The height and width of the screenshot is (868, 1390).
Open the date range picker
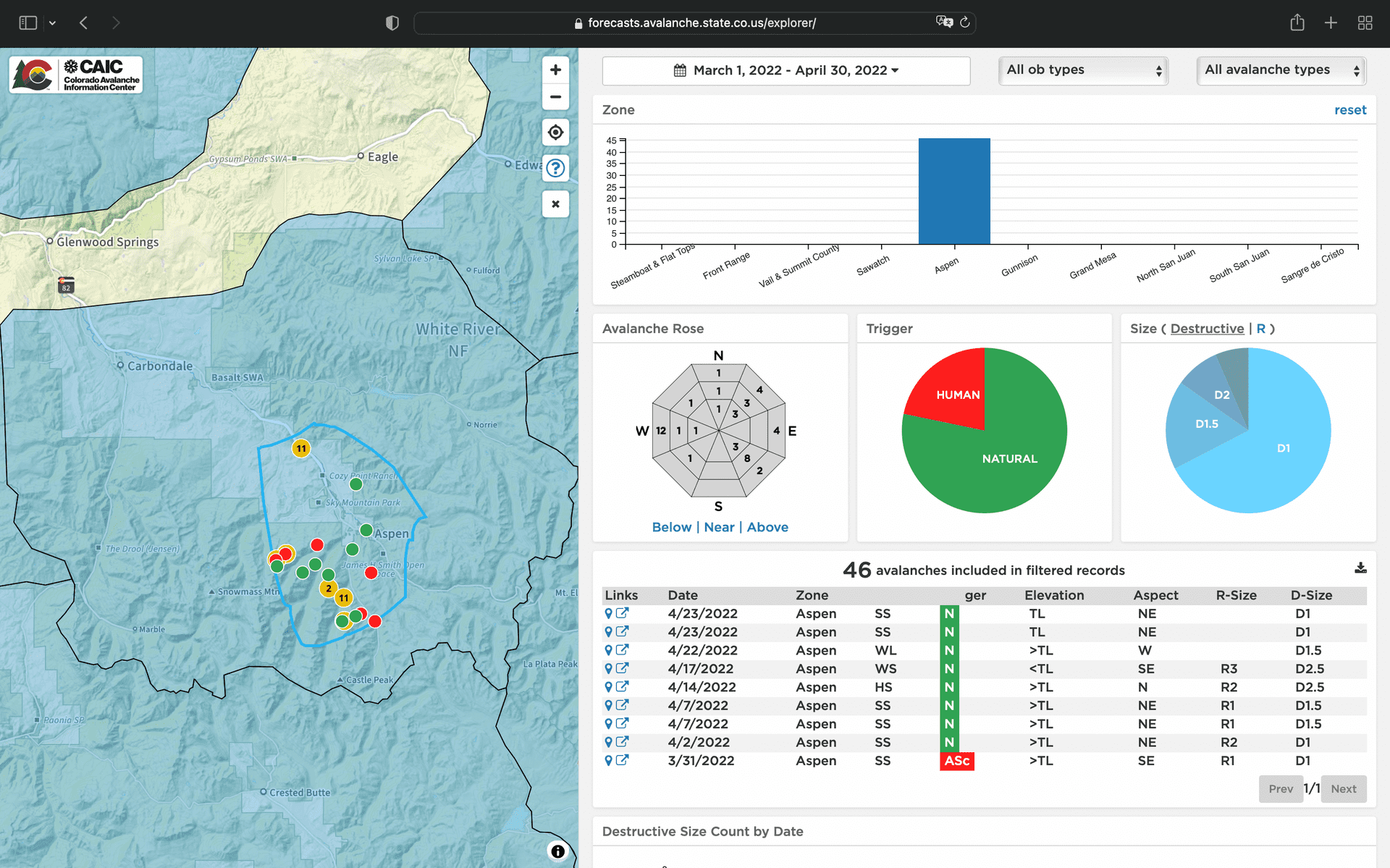(786, 70)
